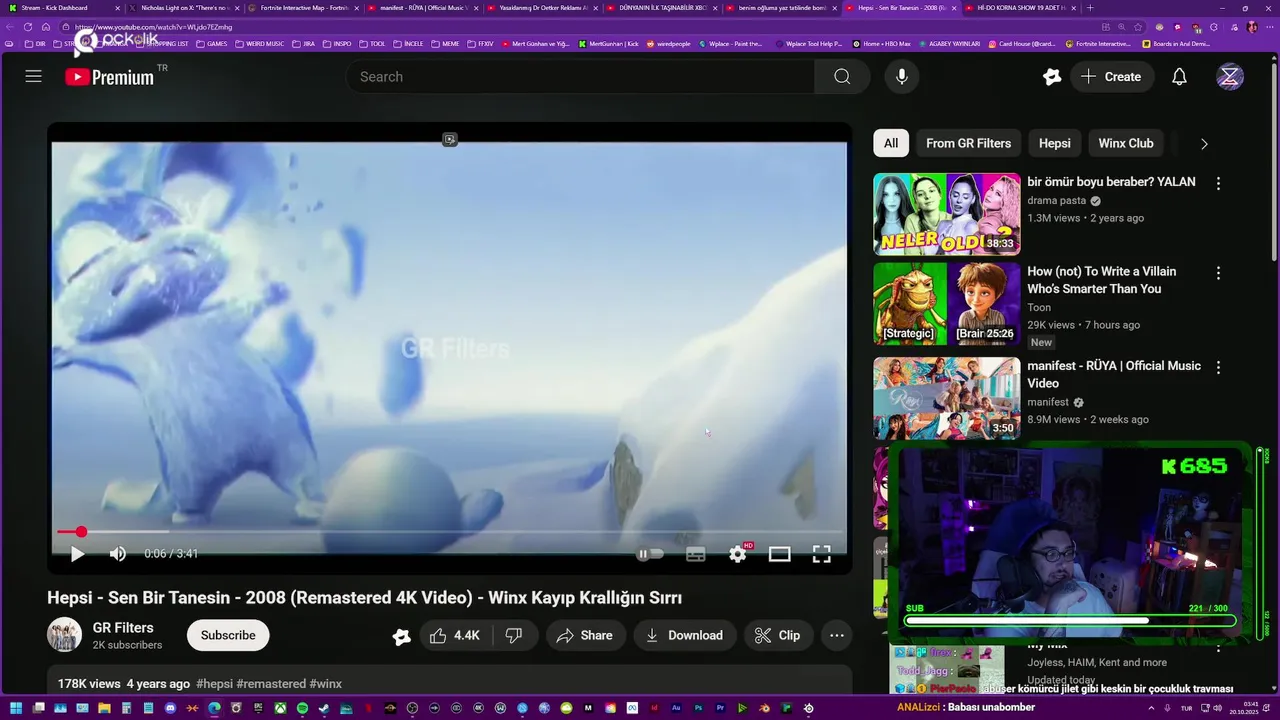Open more actions three-dot menu under video
This screenshot has height=720, width=1280.
[x=837, y=635]
